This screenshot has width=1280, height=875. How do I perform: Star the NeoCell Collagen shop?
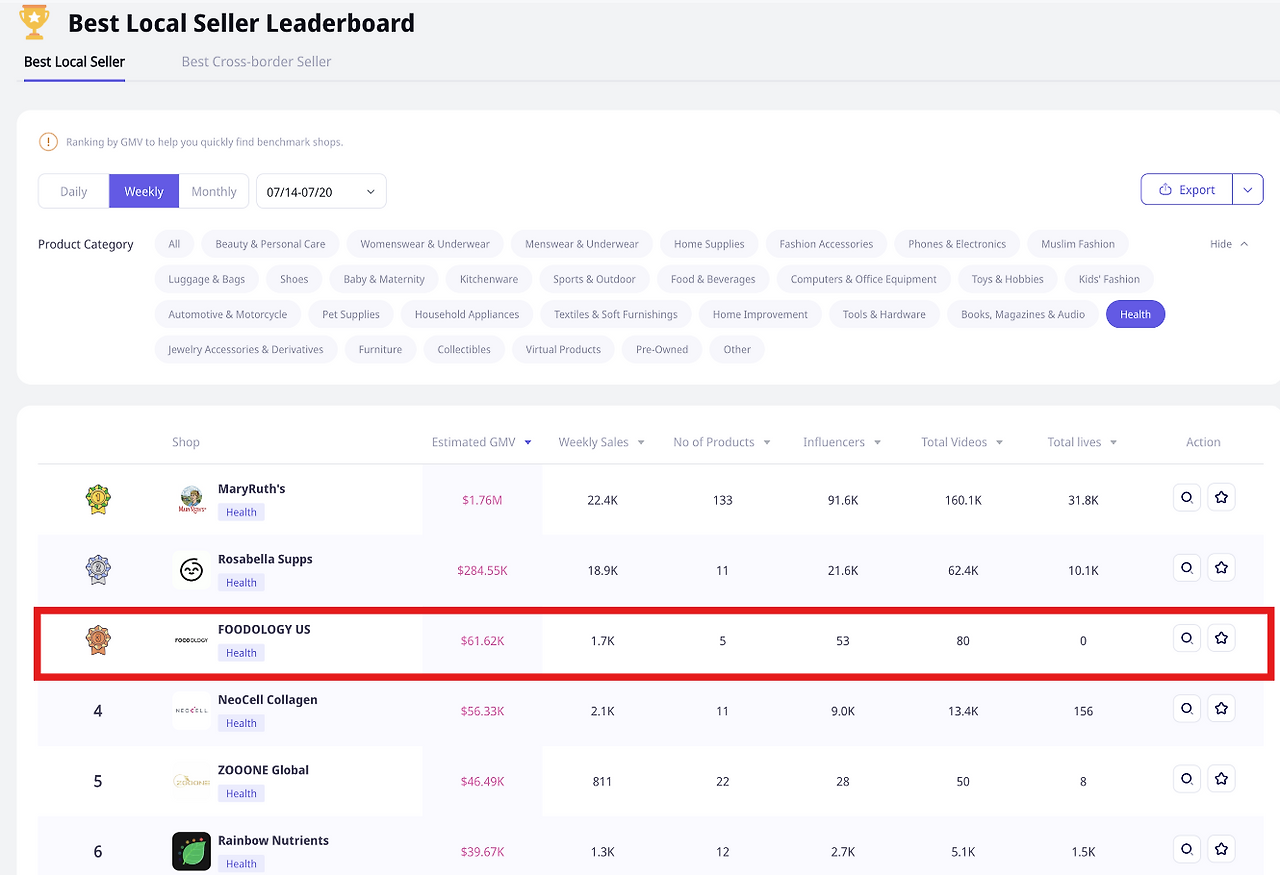[1221, 709]
